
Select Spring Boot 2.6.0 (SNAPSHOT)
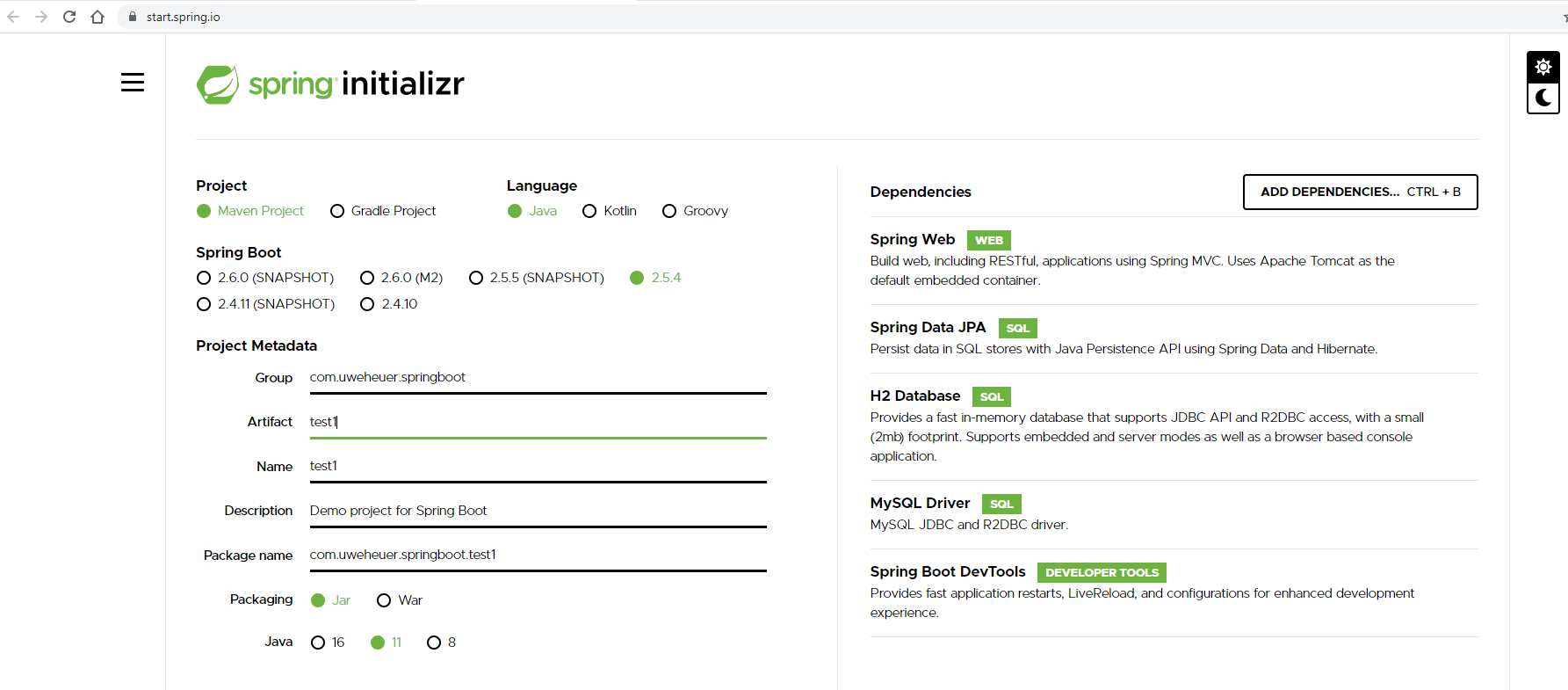[204, 278]
